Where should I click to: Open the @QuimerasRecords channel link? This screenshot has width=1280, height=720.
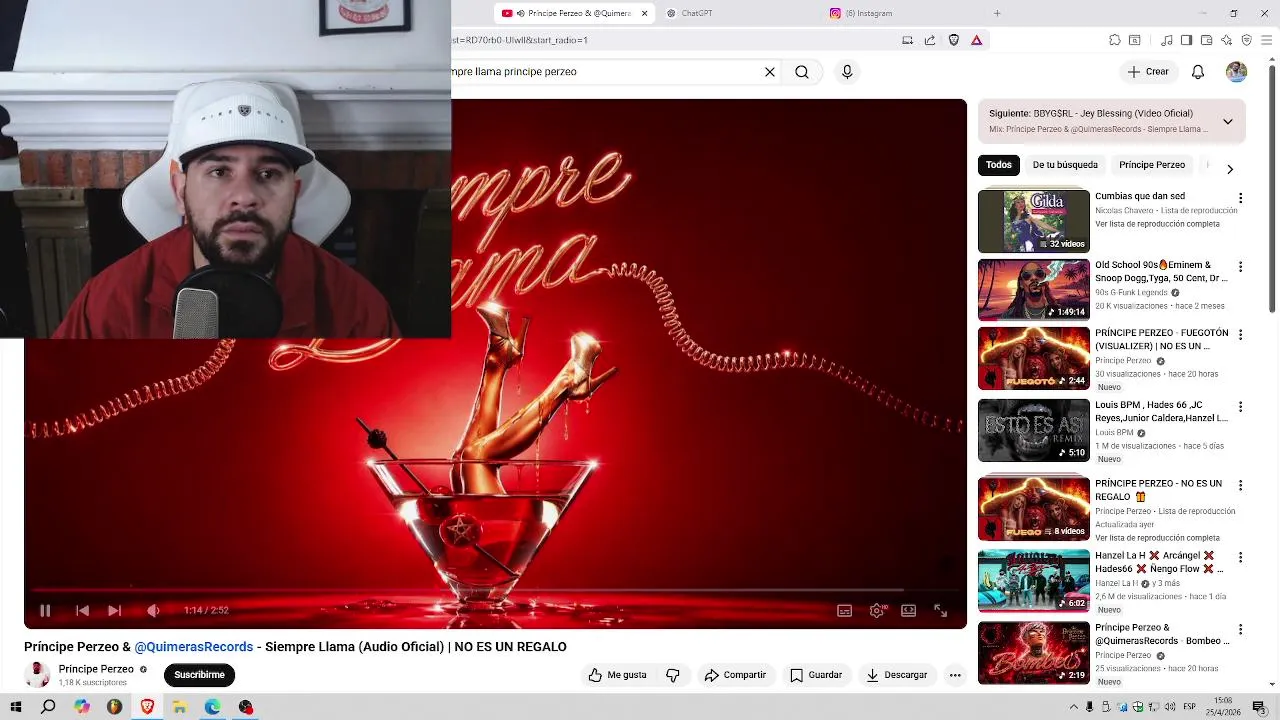(x=194, y=647)
